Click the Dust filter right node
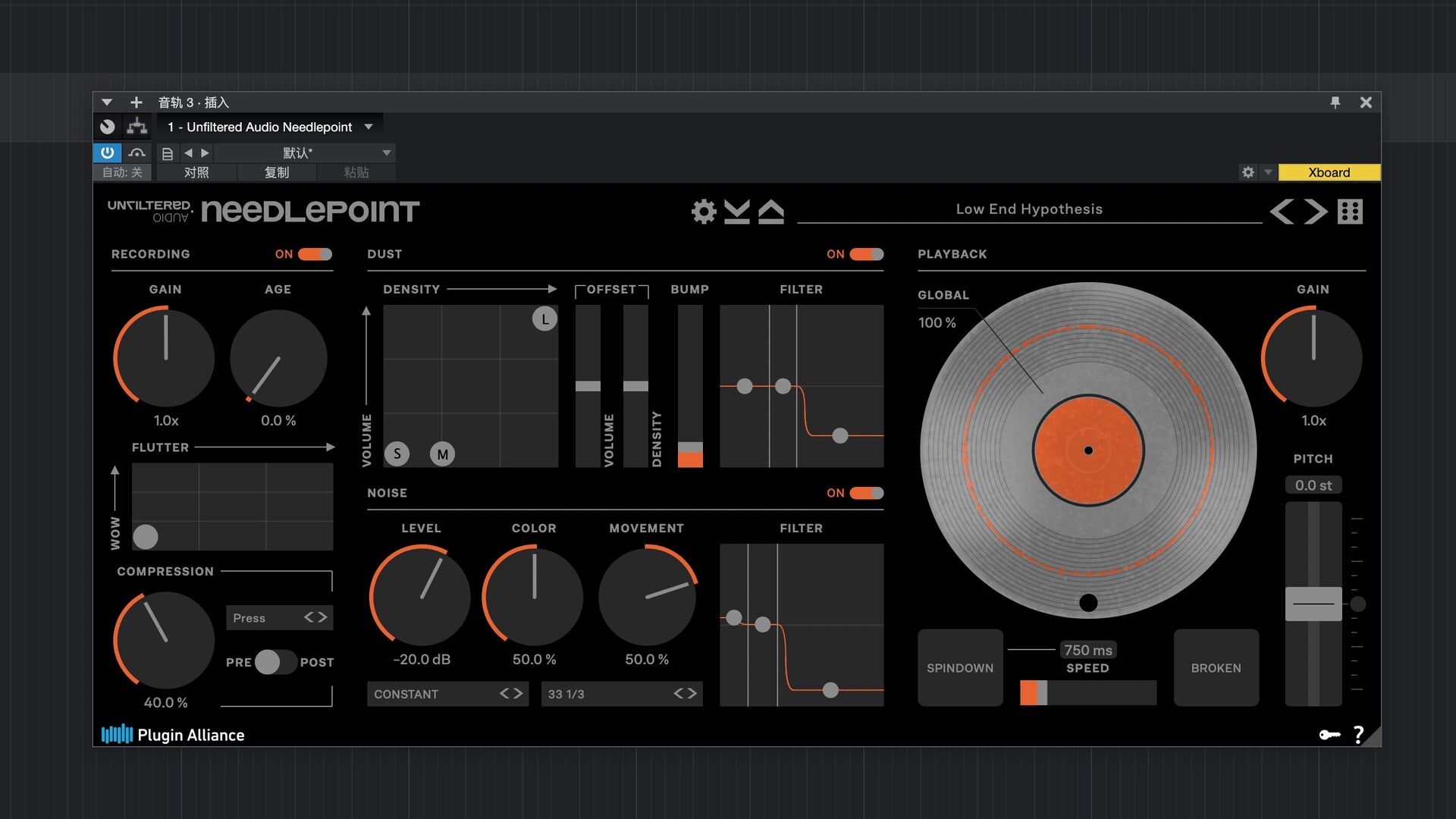The width and height of the screenshot is (1456, 819). click(x=839, y=435)
